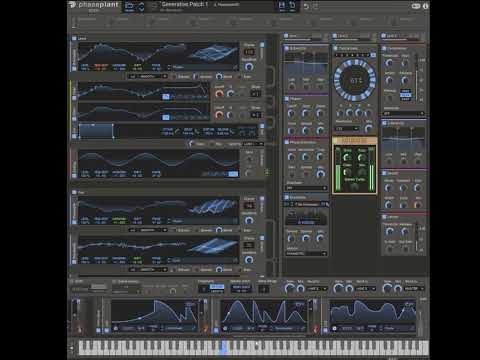
Task: Open Phase Distortion waveform dropdown
Action: [306, 188]
